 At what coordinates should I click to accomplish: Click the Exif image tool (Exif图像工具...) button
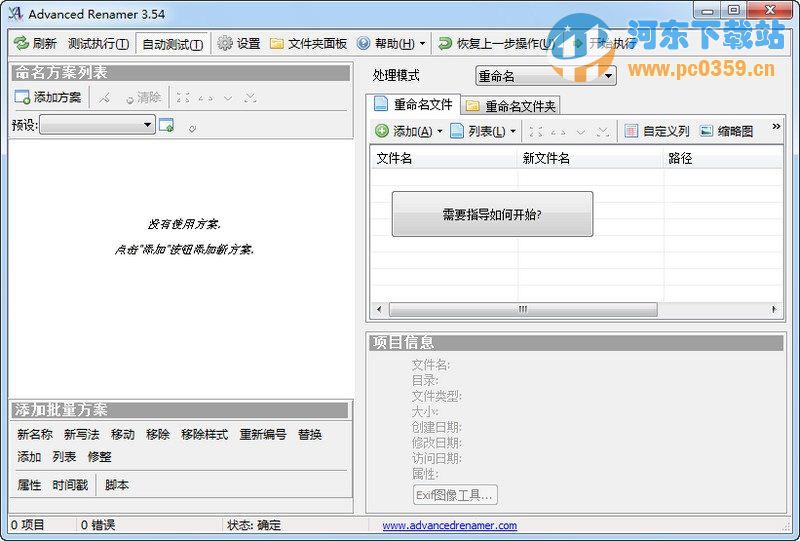[455, 495]
